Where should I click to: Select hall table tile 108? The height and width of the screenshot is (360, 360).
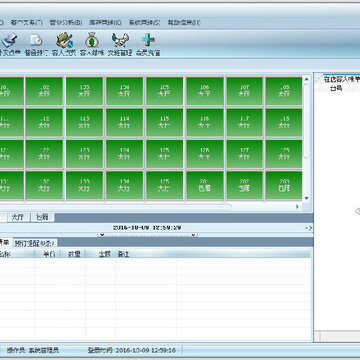click(284, 91)
